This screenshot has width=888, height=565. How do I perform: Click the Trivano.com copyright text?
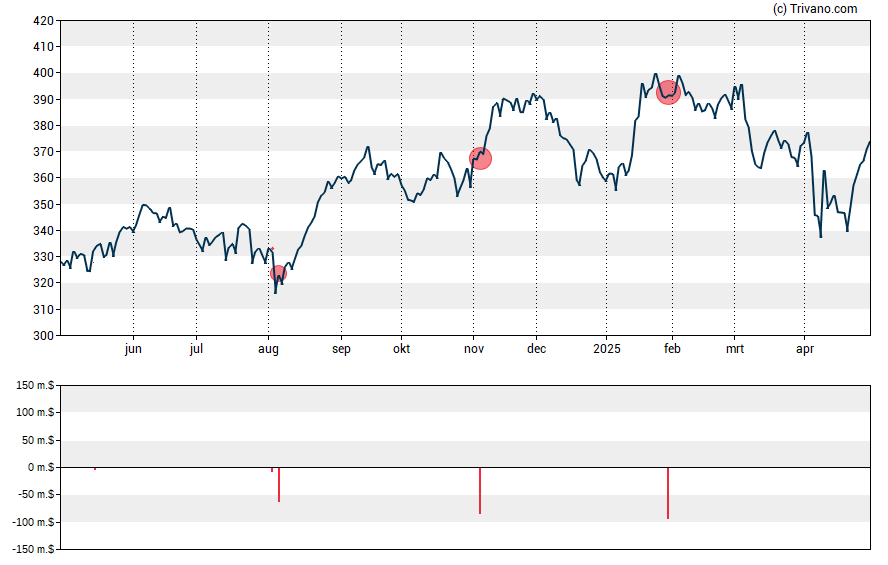815,8
